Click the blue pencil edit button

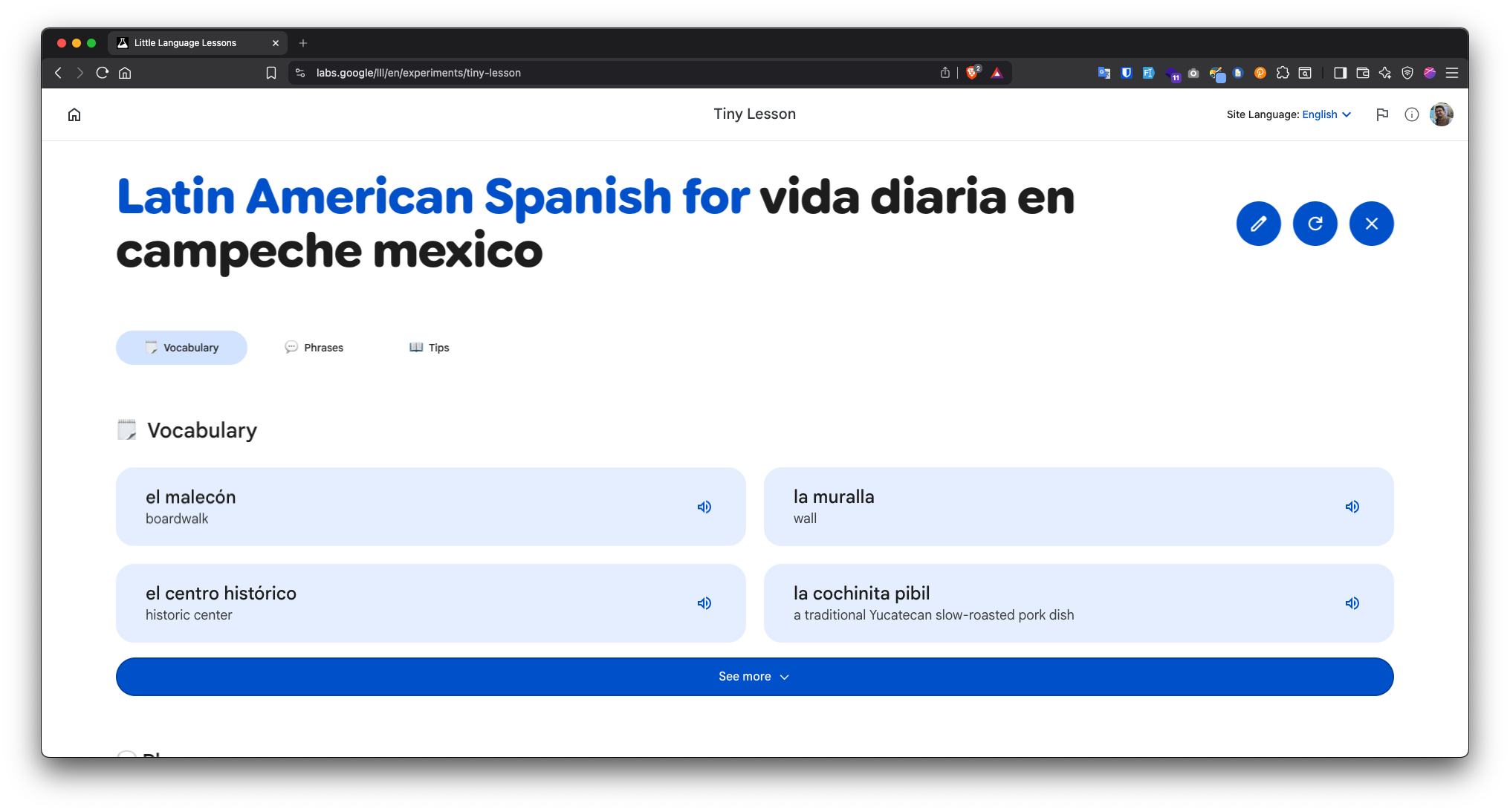click(1258, 224)
